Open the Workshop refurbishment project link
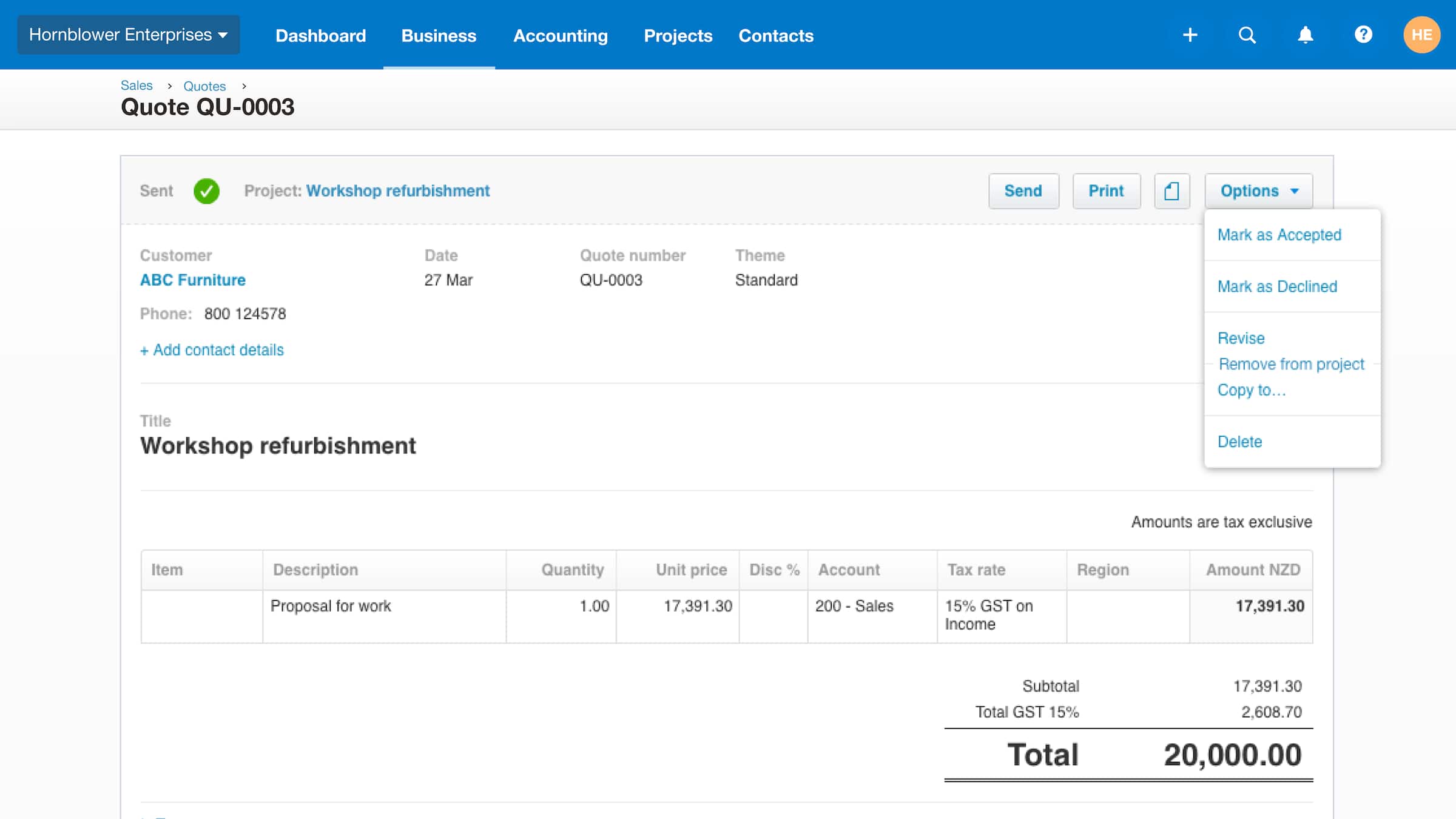This screenshot has width=1456, height=819. coord(398,190)
